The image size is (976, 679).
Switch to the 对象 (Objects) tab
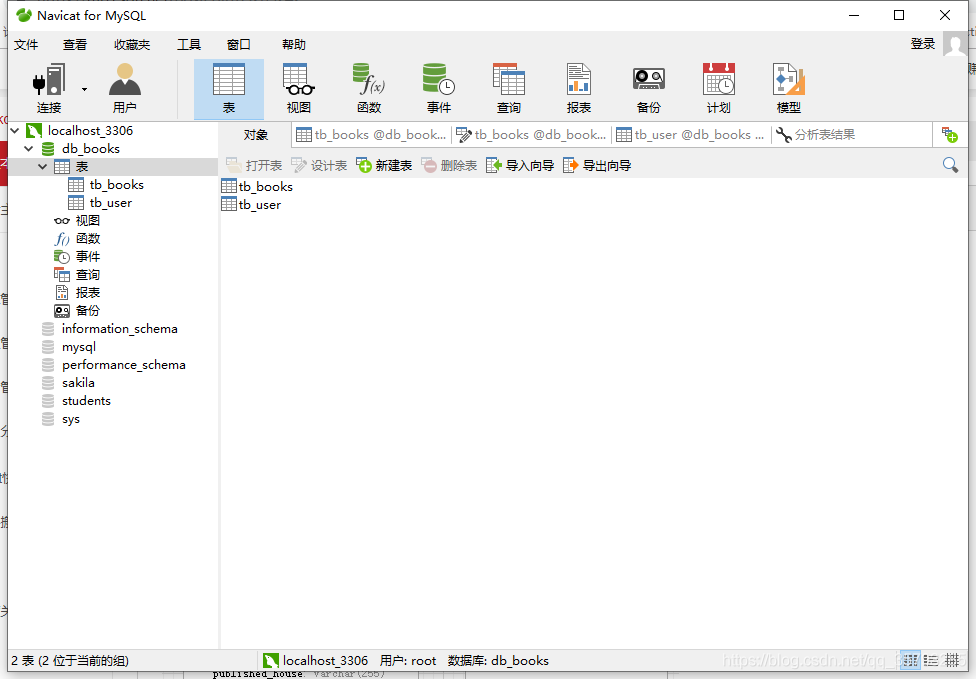(258, 133)
